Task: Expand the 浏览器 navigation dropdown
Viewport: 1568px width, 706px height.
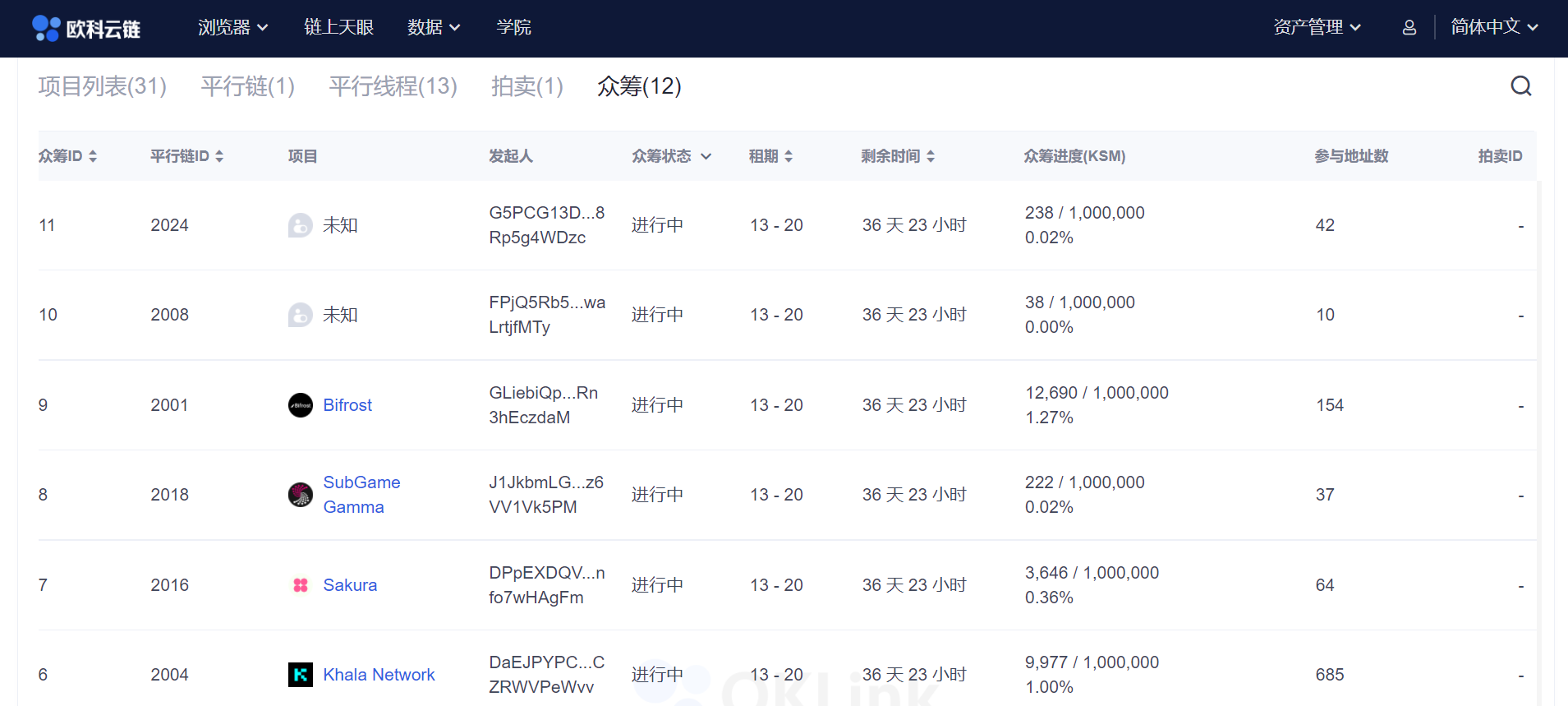Action: pyautogui.click(x=232, y=28)
